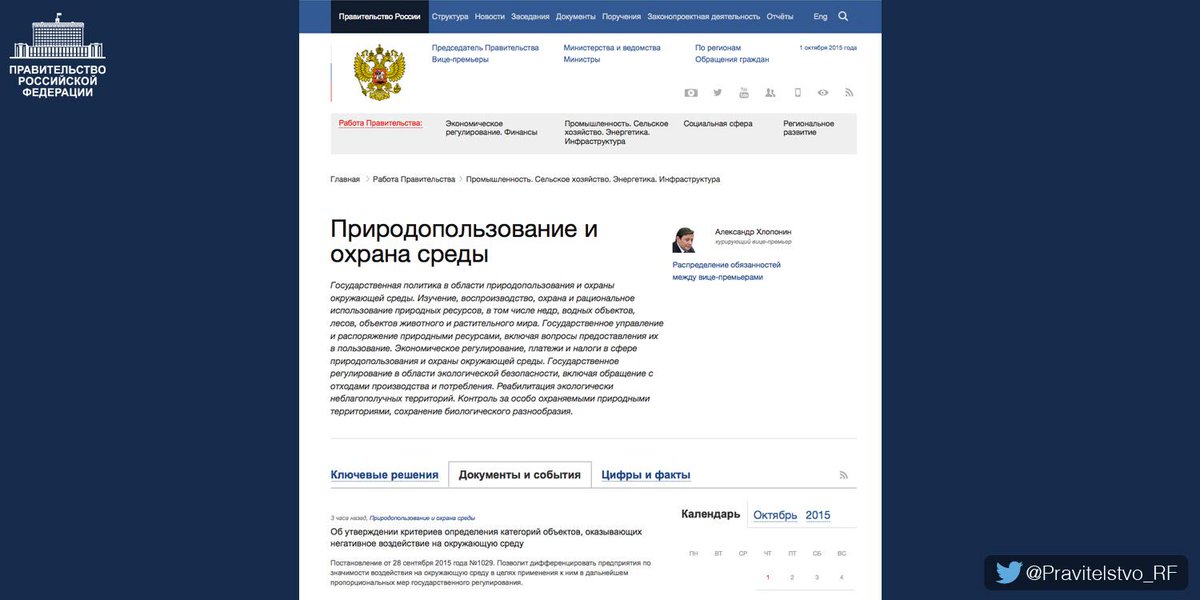Click the 1 октября 2015 года date text
The image size is (1200, 600).
click(x=828, y=47)
